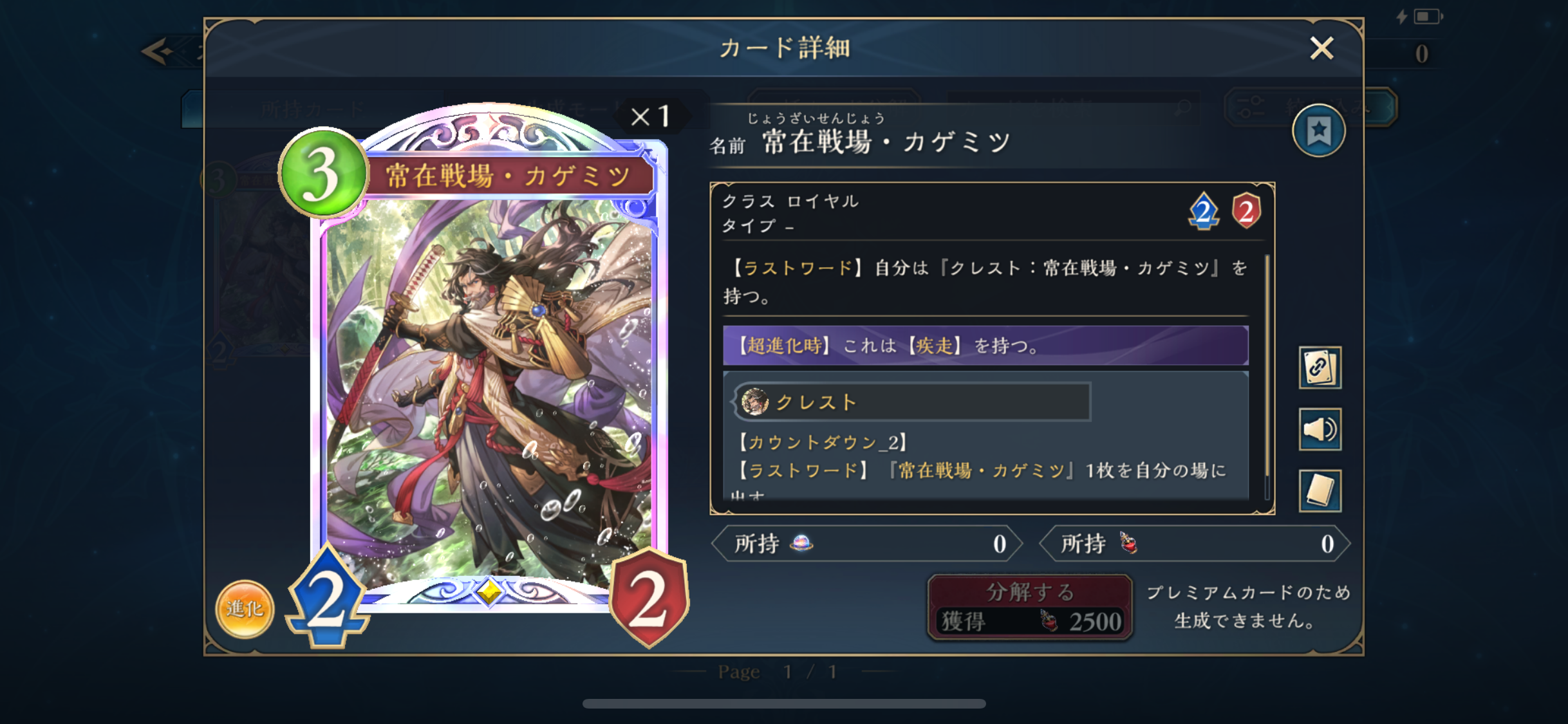
Task: Toggle the orange 進化 evolve button
Action: [245, 609]
